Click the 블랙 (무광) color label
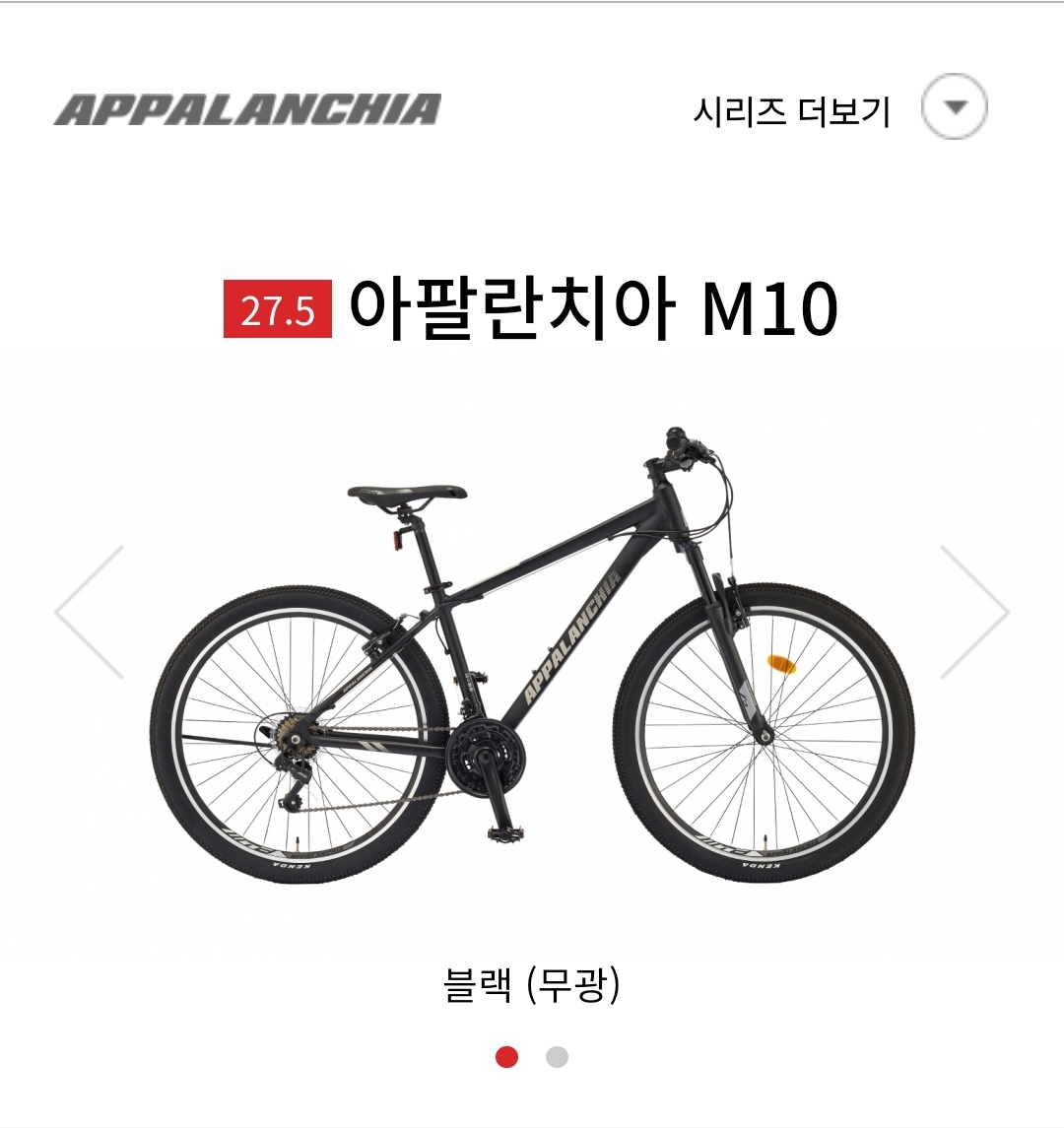This screenshot has height=1128, width=1064. click(532, 984)
